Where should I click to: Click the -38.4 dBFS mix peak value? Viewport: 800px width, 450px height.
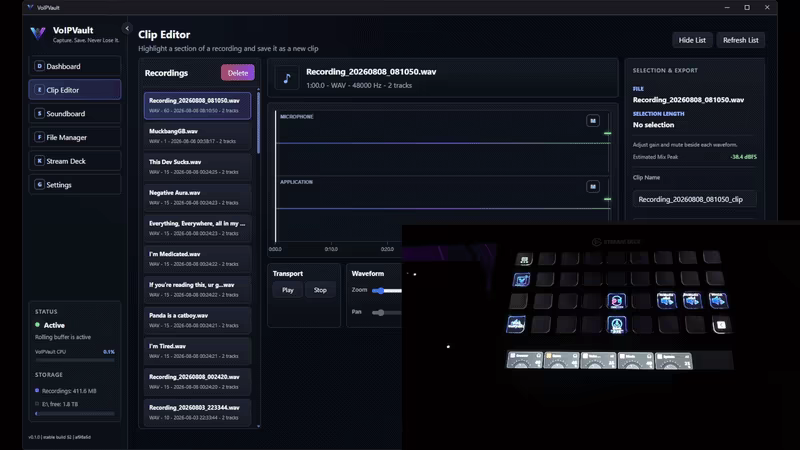pyautogui.click(x=743, y=157)
